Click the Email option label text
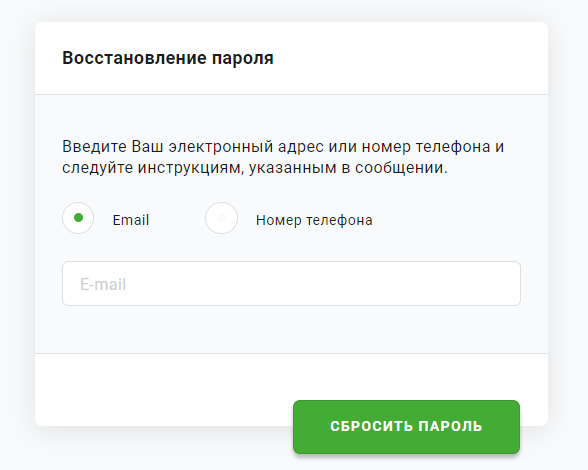Image resolution: width=588 pixels, height=470 pixels. point(131,220)
